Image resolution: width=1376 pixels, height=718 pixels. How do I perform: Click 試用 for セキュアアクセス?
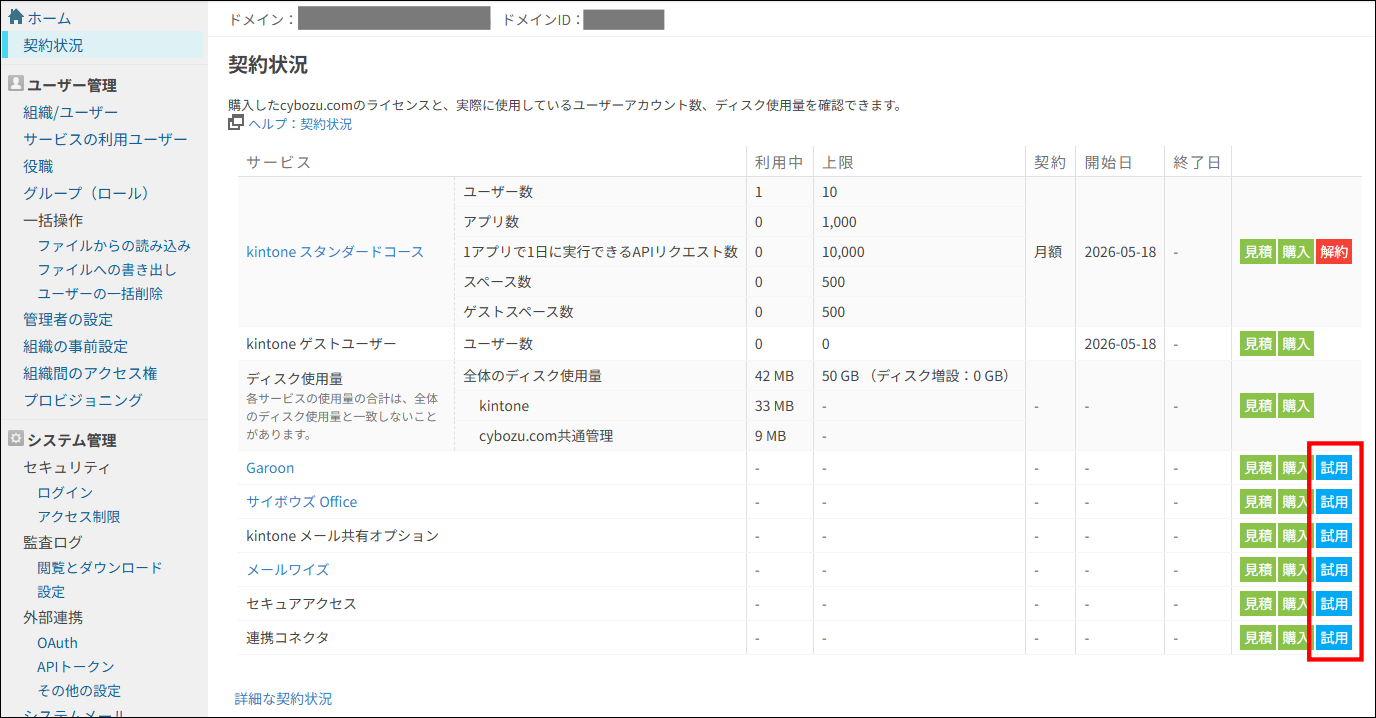[1333, 604]
